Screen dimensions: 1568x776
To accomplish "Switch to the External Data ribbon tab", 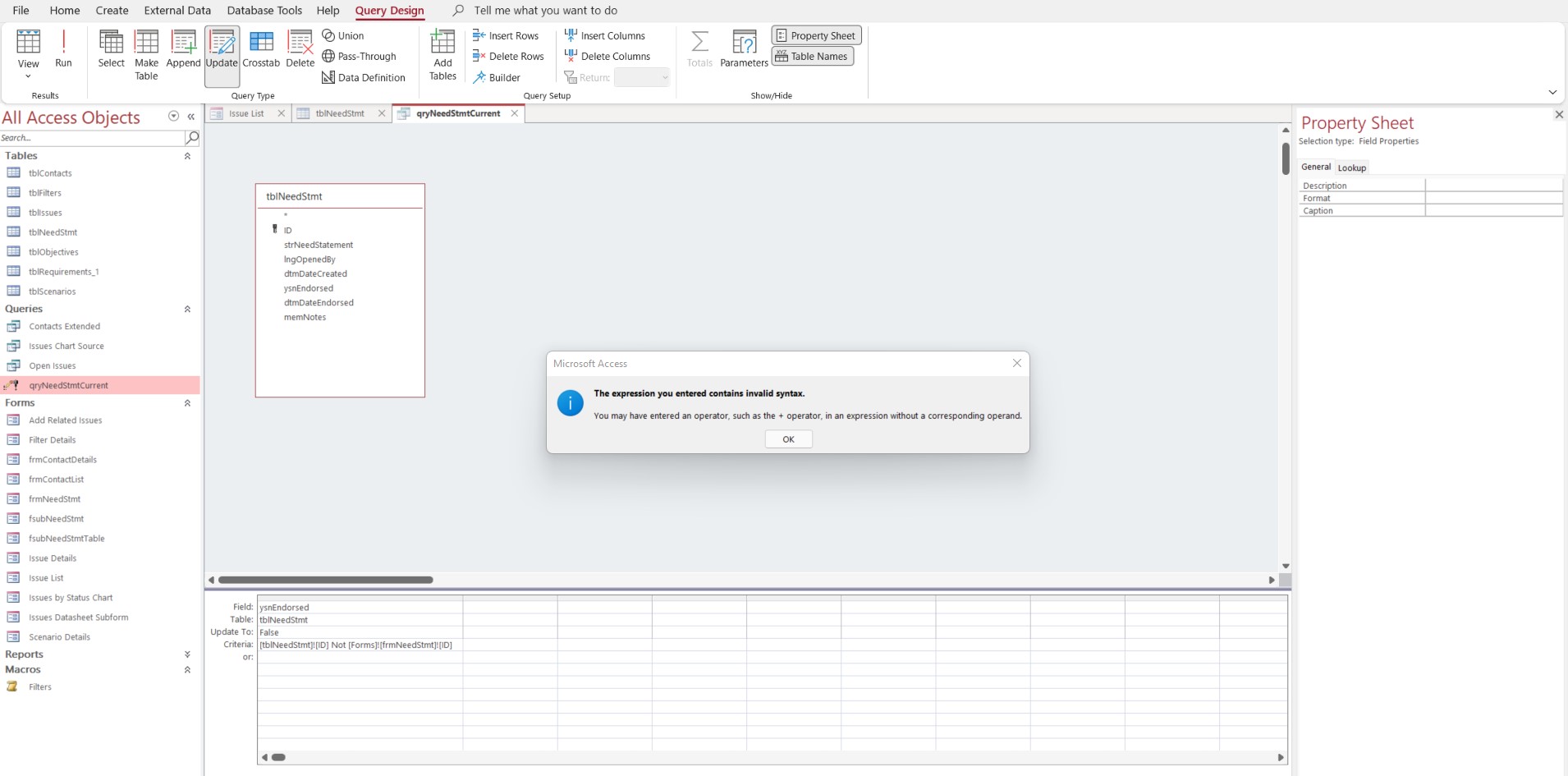I will (x=177, y=11).
